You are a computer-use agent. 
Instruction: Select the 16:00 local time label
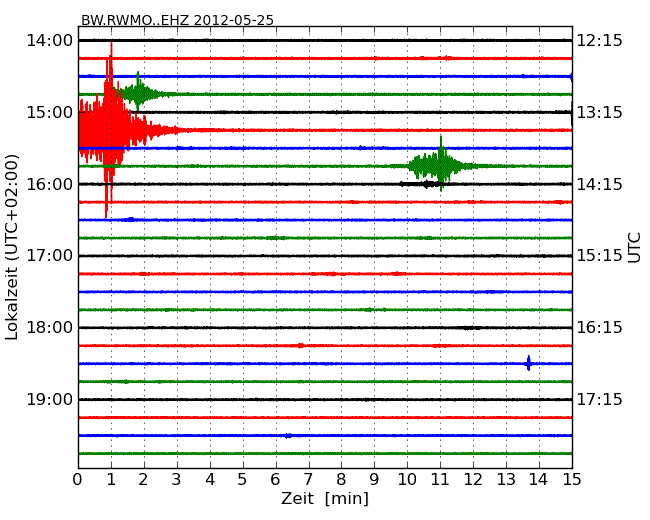pos(49,184)
